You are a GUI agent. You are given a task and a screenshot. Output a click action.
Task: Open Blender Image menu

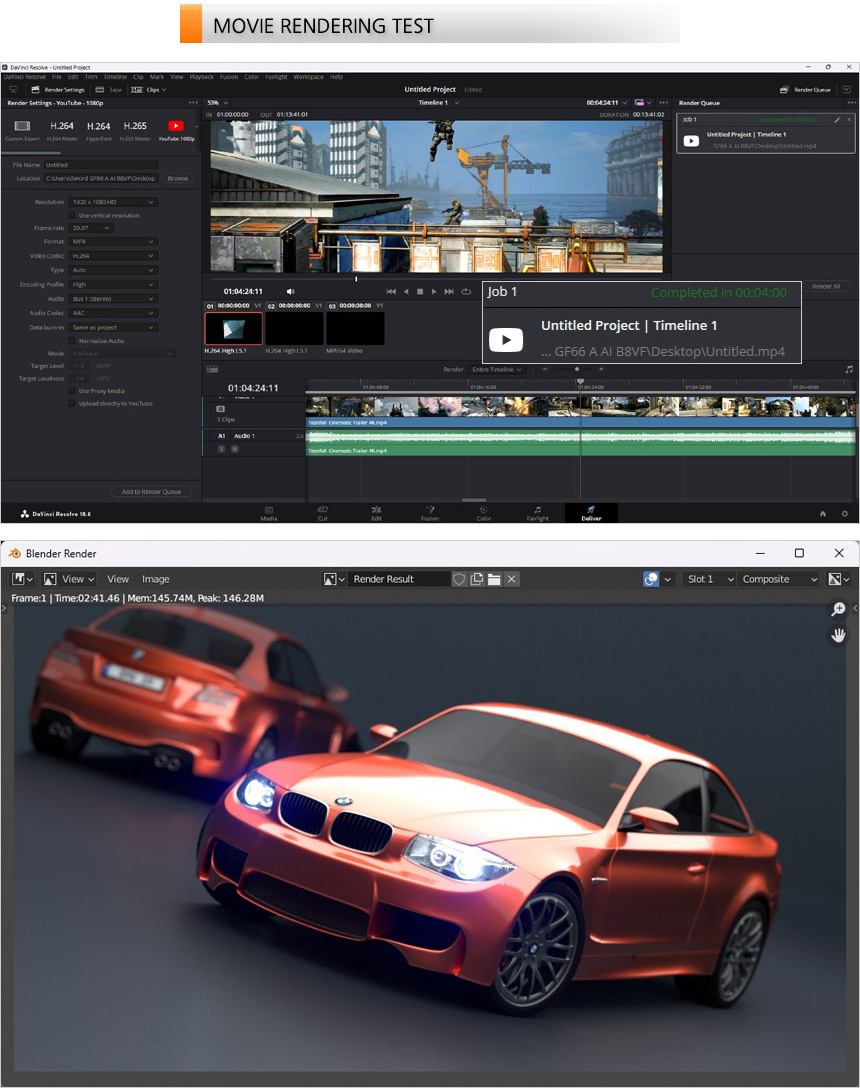coord(155,579)
